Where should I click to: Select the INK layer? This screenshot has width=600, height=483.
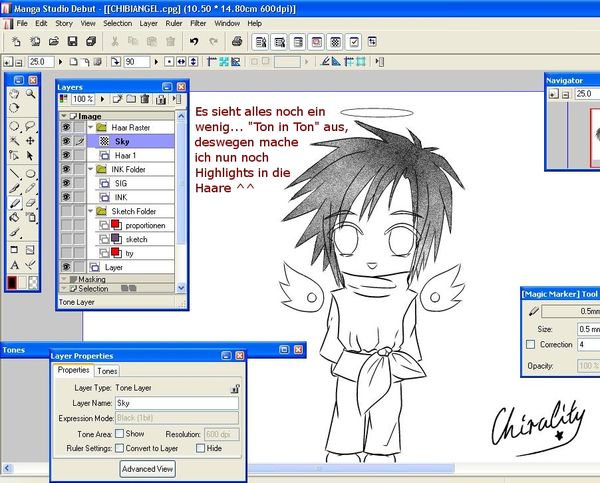pyautogui.click(x=130, y=197)
